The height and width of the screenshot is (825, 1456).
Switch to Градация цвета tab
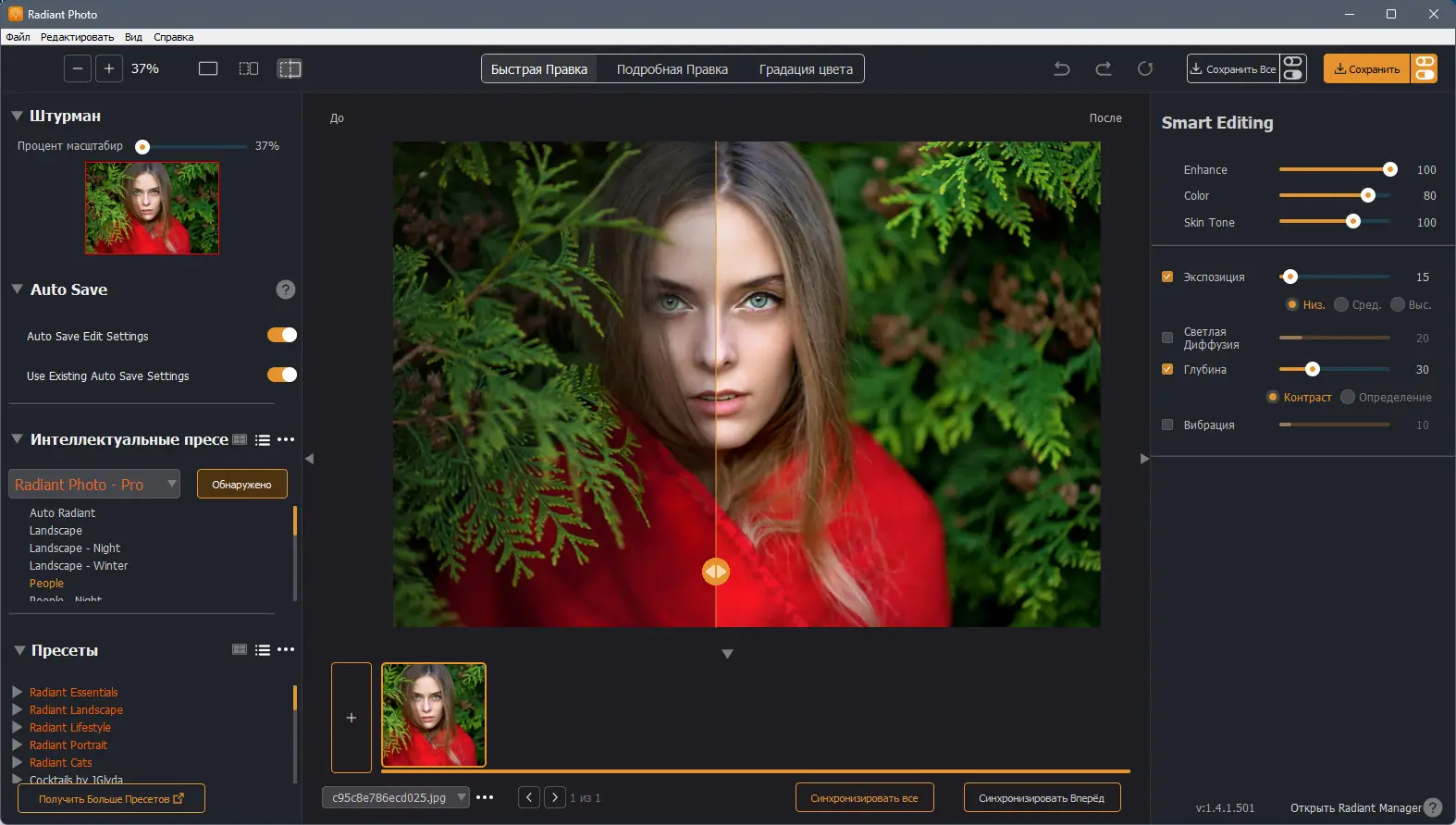click(x=806, y=69)
